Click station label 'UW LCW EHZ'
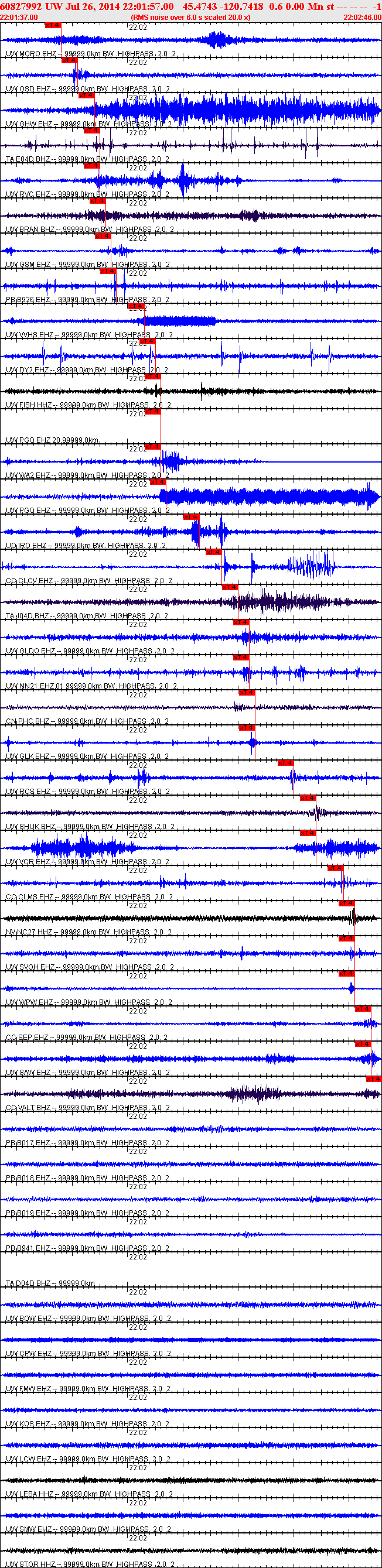This screenshot has height=1568, width=382. (x=29, y=1460)
